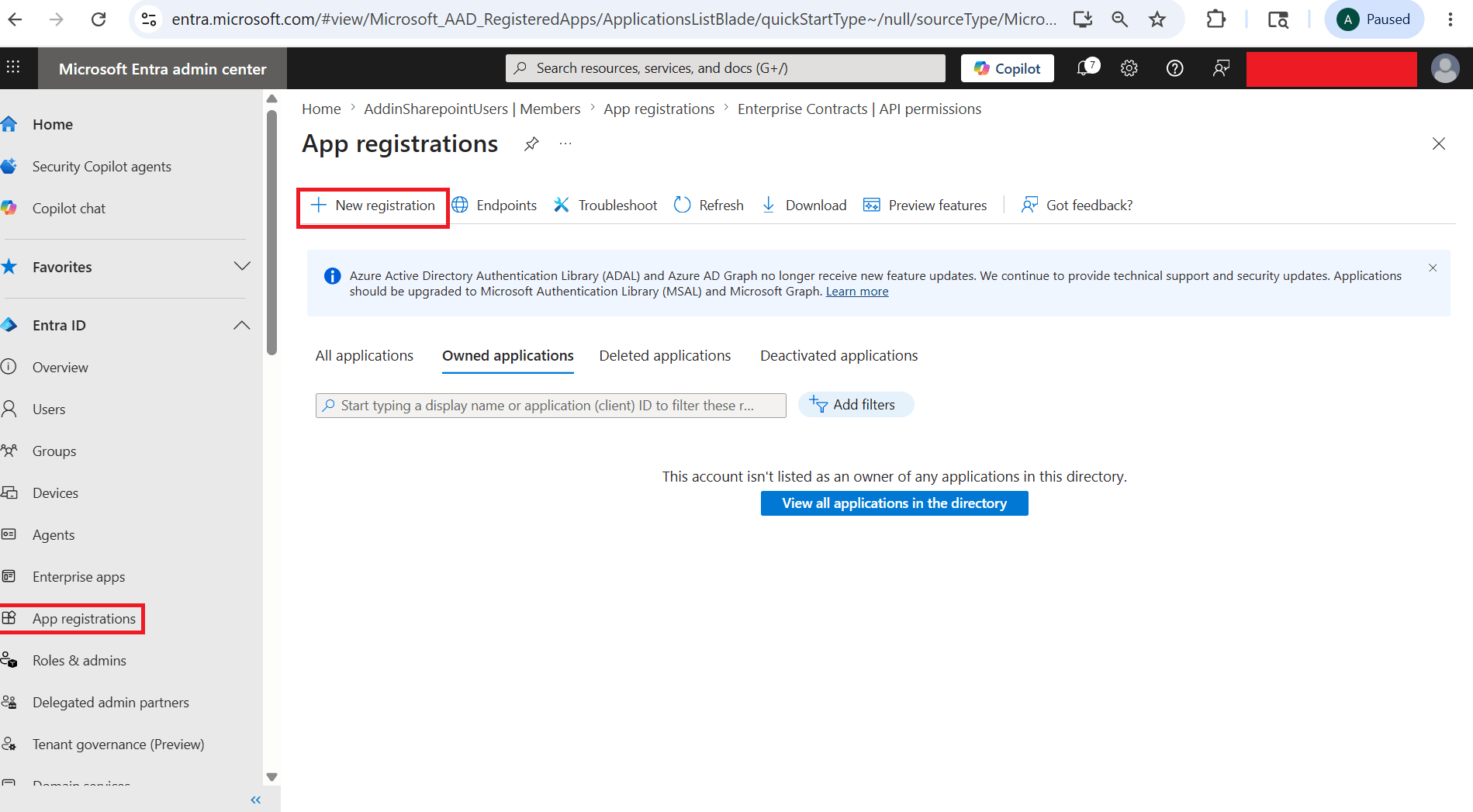
Task: Open Security Copilot agents
Action: click(102, 167)
